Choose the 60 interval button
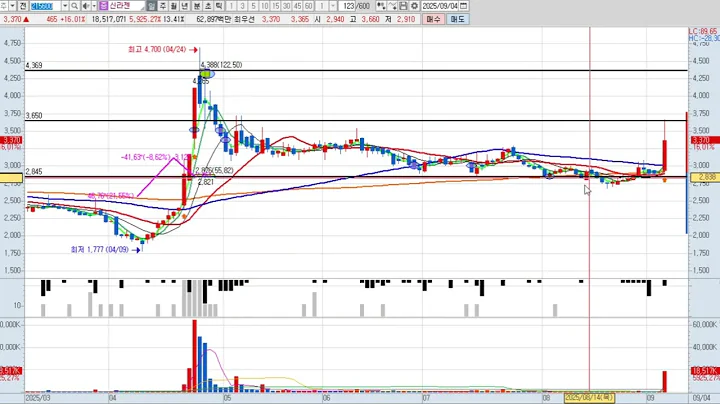The width and height of the screenshot is (720, 404). point(309,6)
